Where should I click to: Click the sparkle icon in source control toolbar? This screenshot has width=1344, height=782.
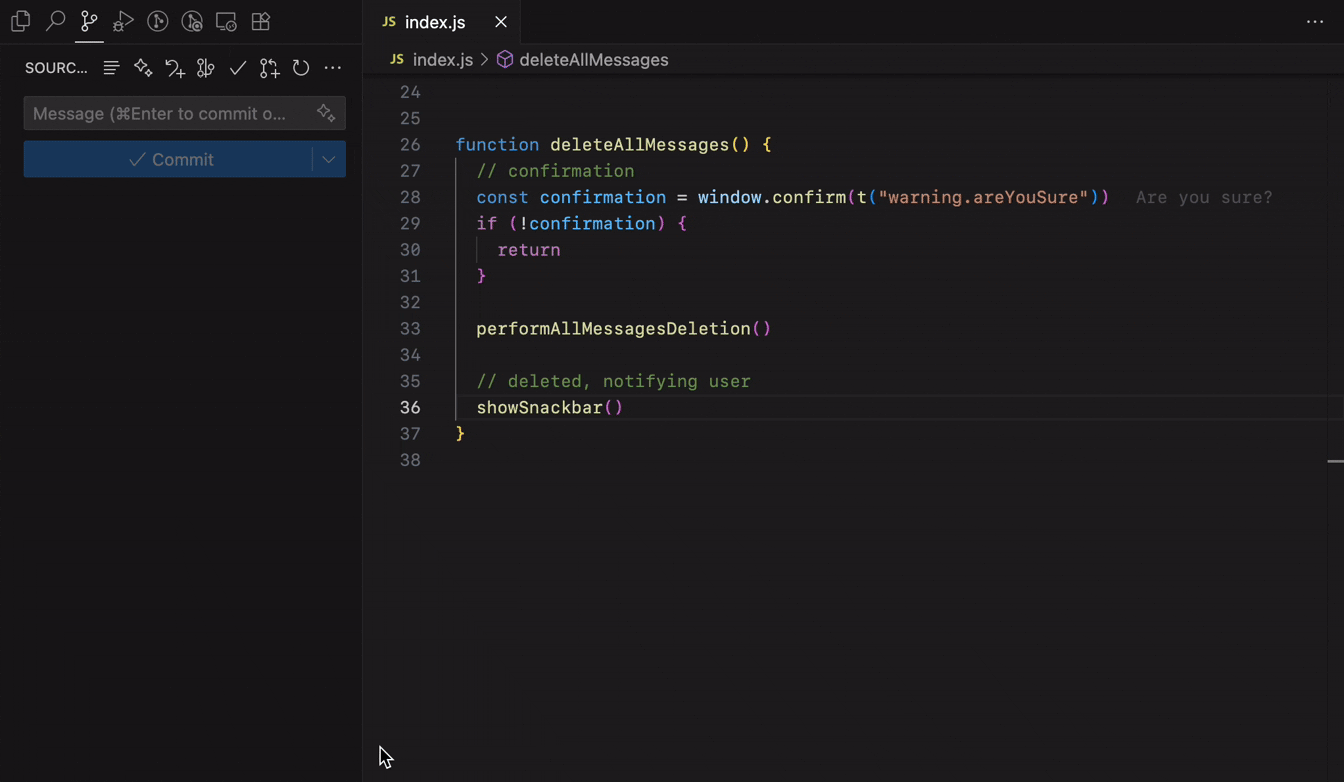pyautogui.click(x=143, y=68)
